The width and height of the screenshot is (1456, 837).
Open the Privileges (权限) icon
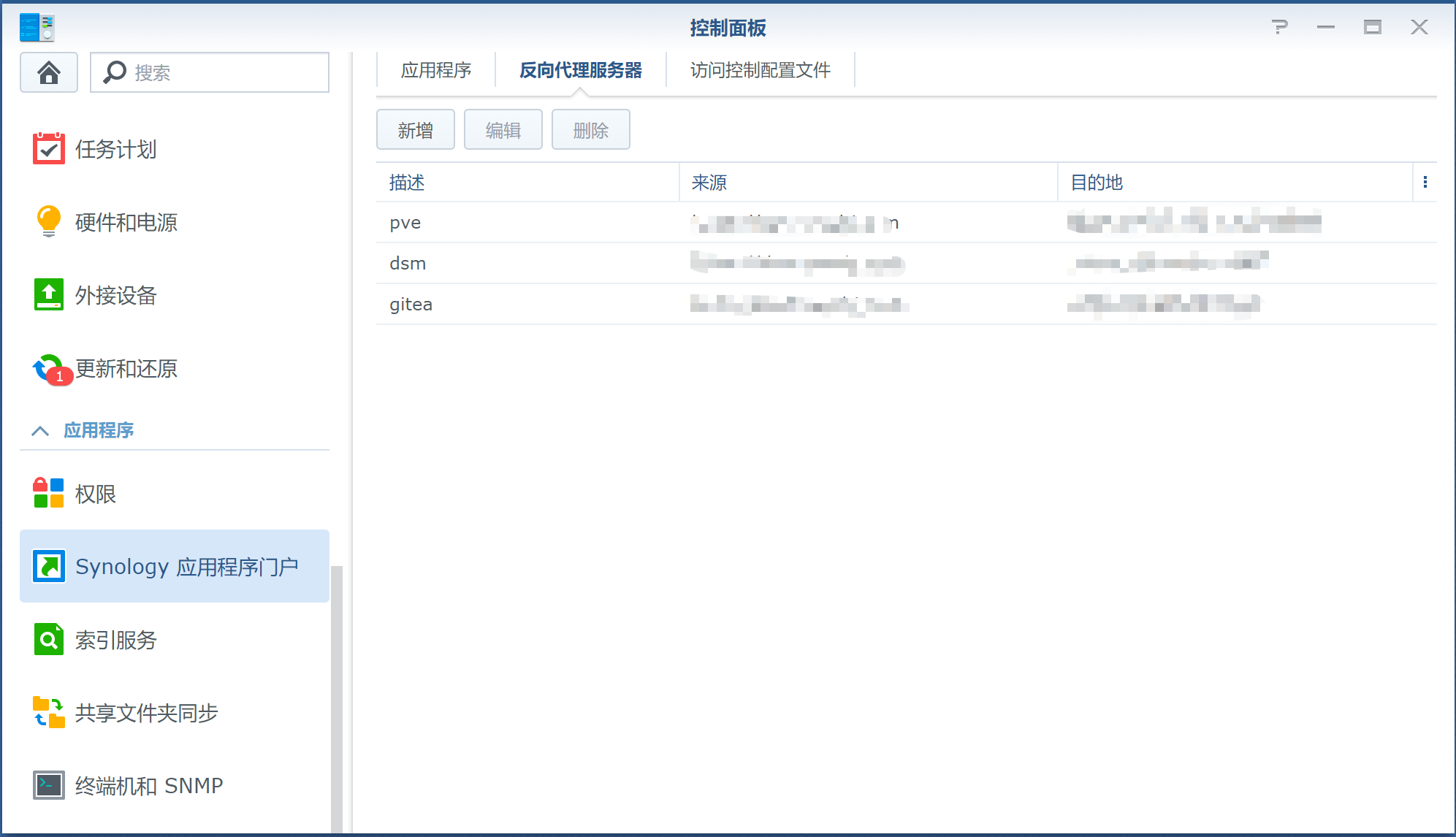pos(48,494)
